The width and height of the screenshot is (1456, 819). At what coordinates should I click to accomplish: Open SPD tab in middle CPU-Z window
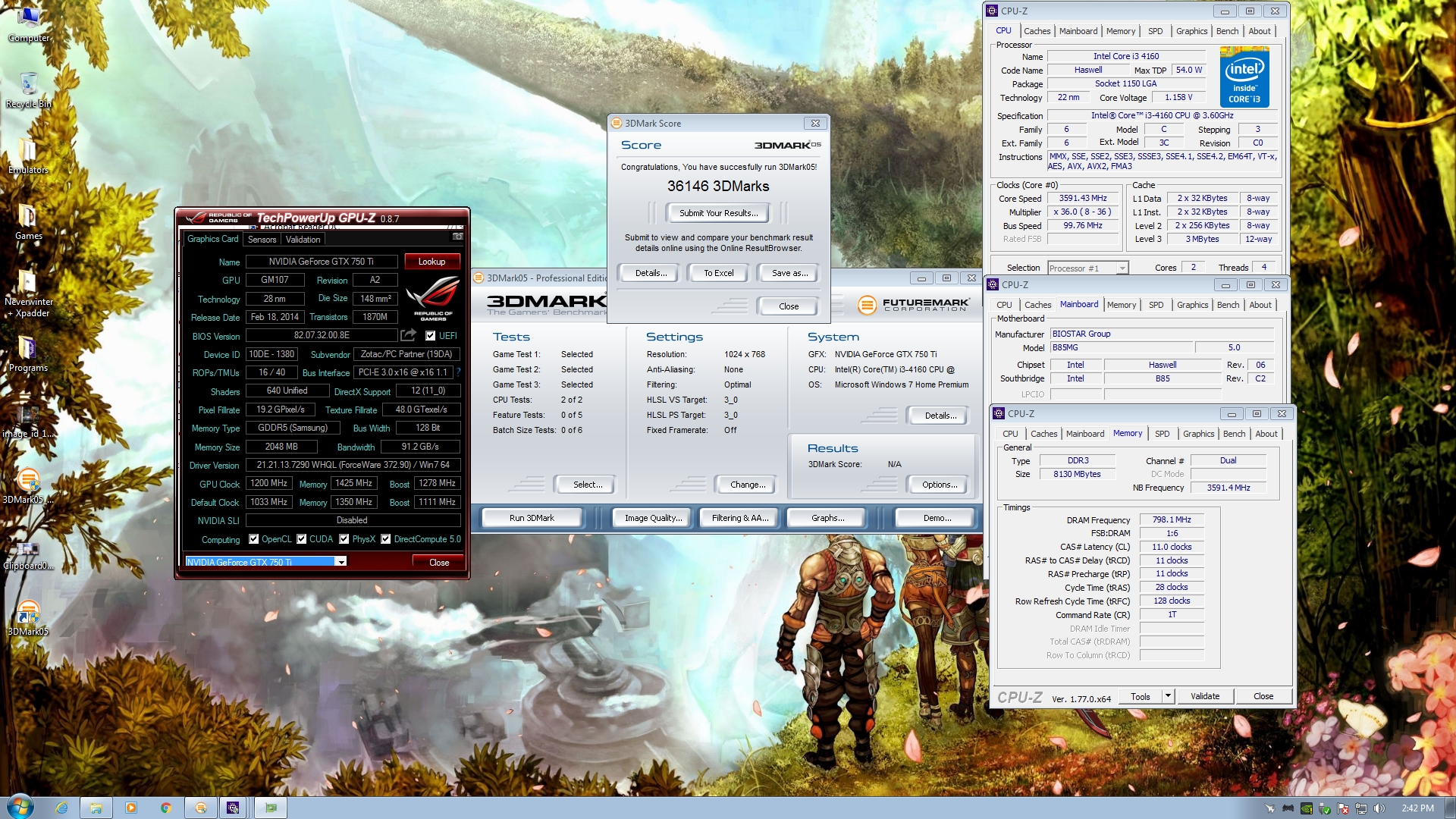click(x=1156, y=305)
